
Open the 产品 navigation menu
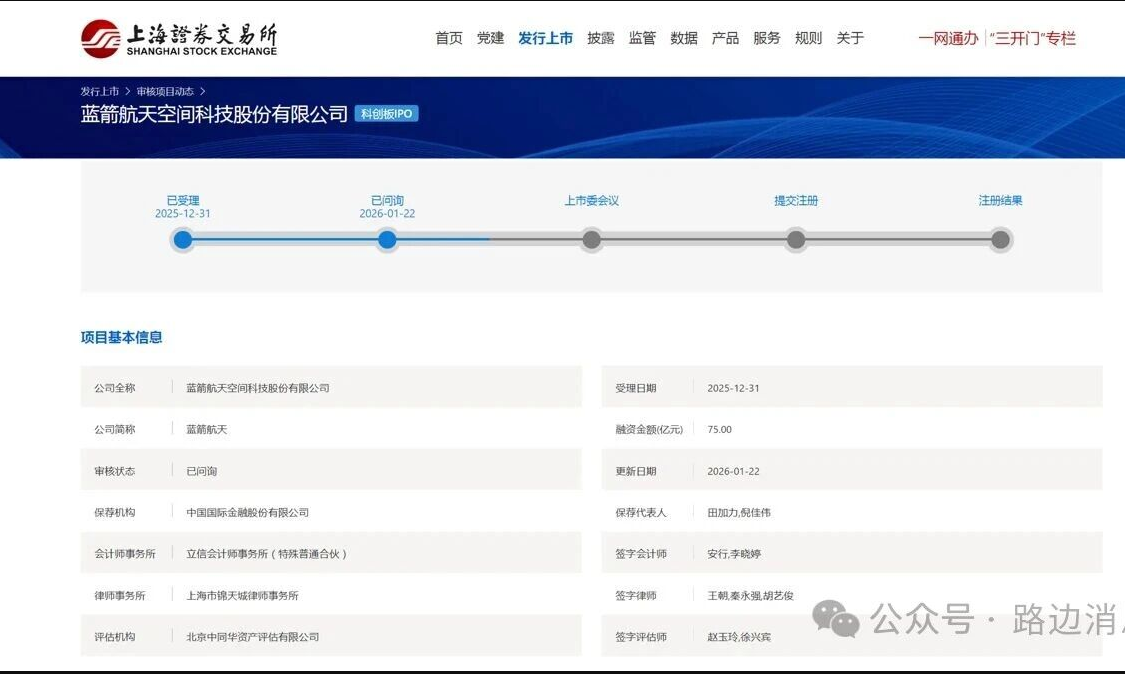[725, 38]
